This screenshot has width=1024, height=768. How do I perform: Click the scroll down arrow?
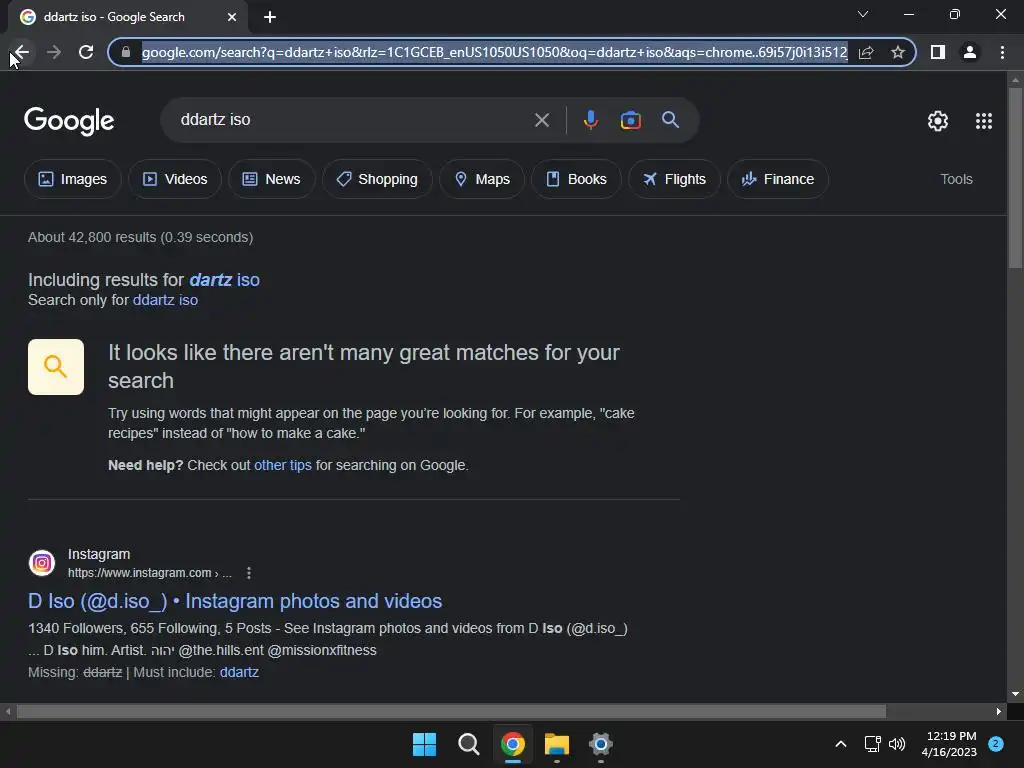click(x=1015, y=694)
